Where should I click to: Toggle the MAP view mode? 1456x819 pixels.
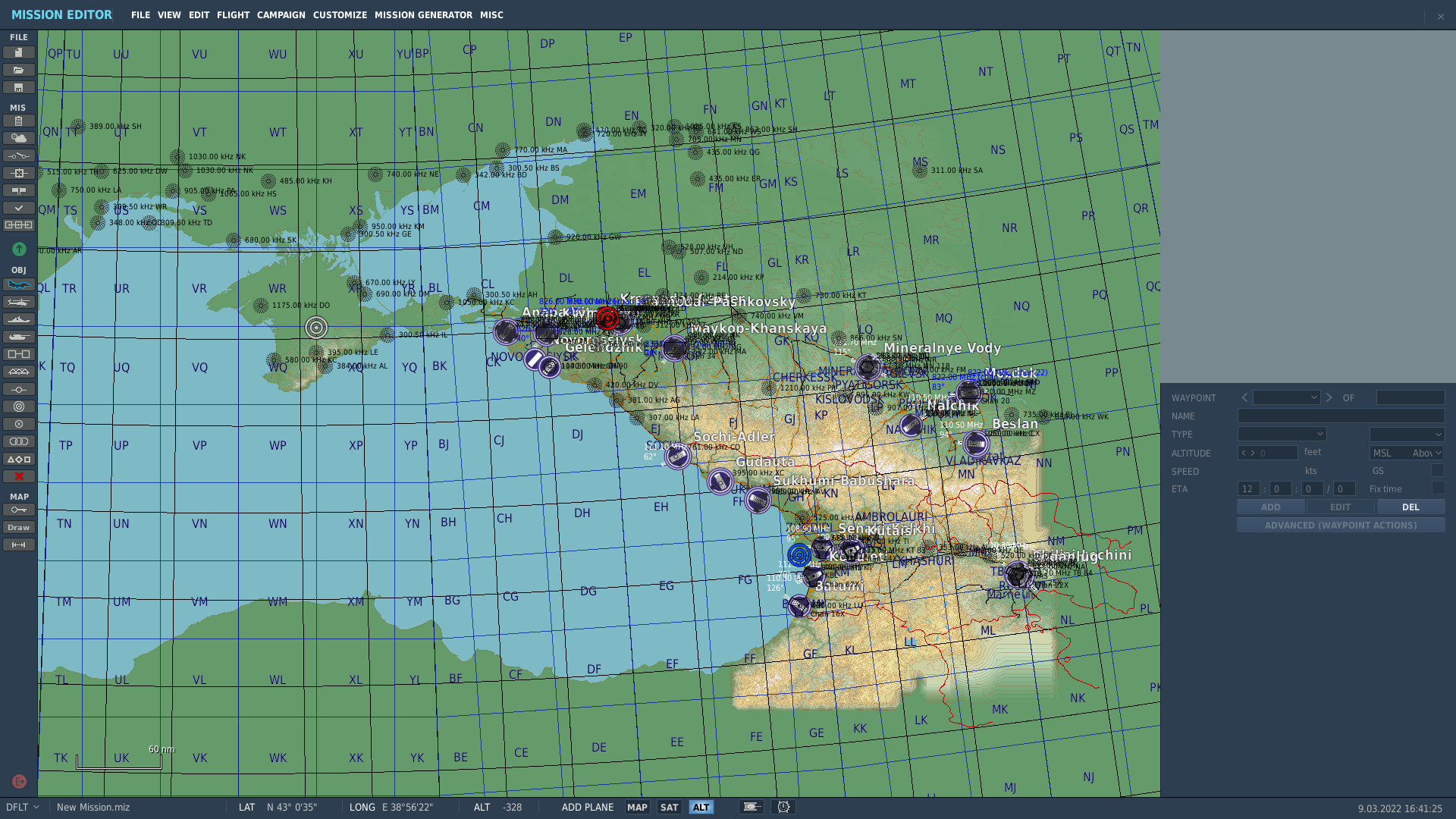click(x=637, y=807)
